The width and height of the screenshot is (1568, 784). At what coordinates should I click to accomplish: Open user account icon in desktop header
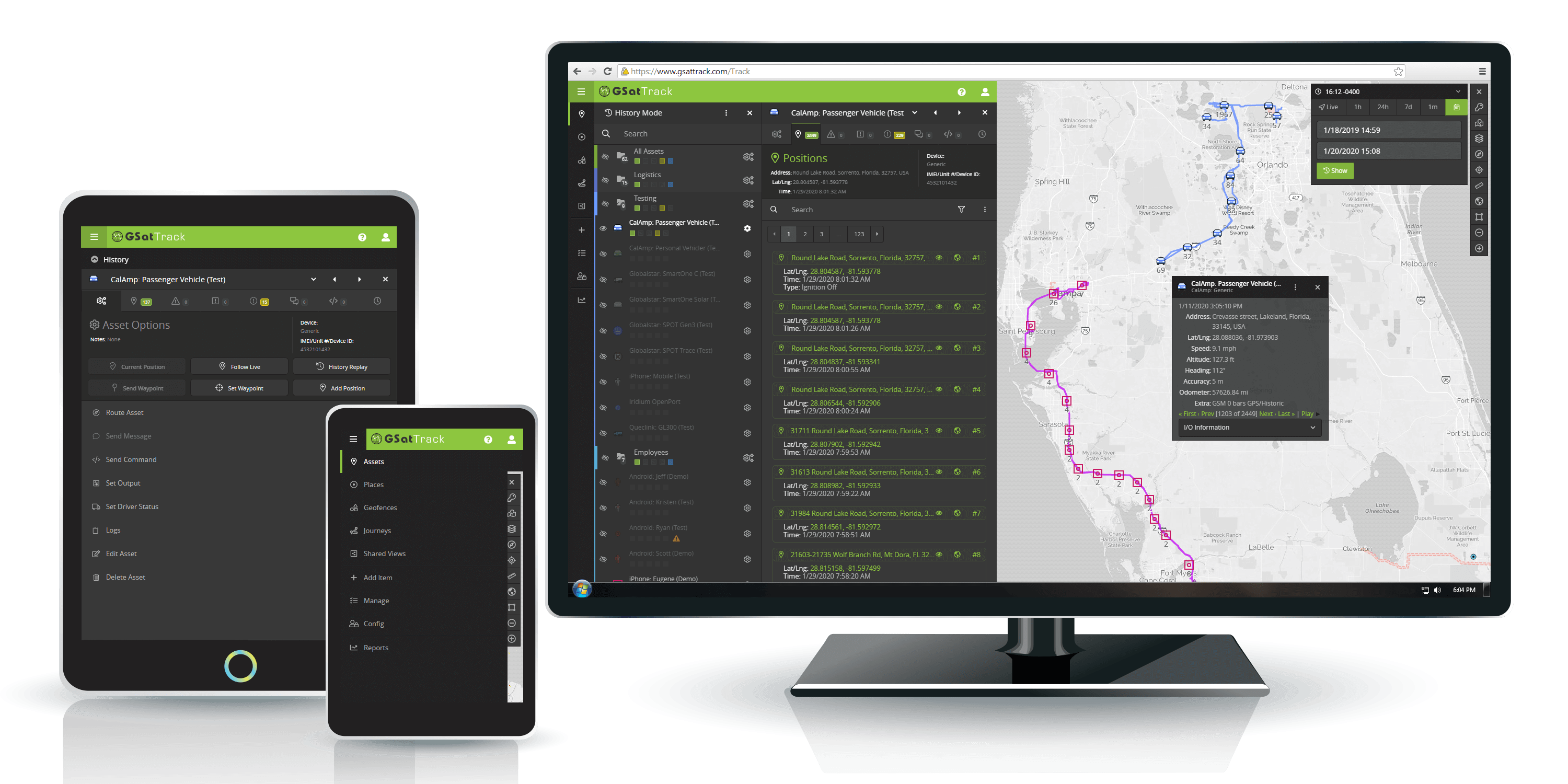pos(984,92)
